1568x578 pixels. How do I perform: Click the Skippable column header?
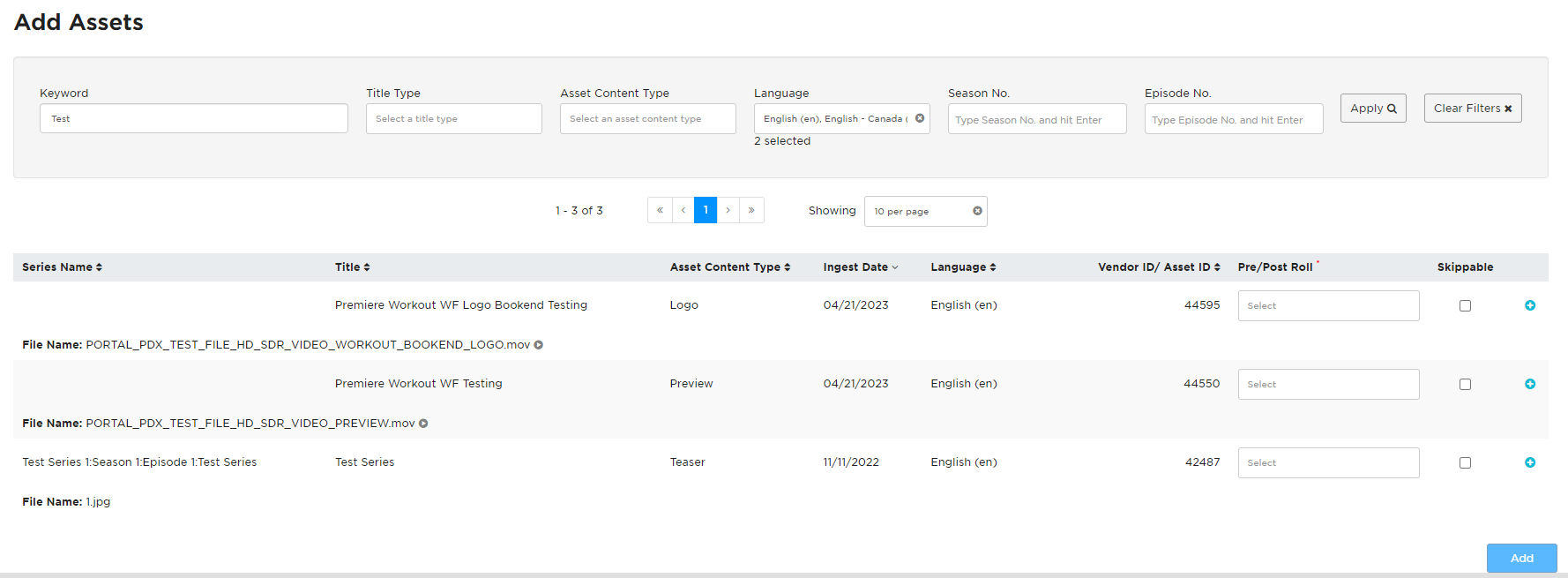pyautogui.click(x=1465, y=267)
